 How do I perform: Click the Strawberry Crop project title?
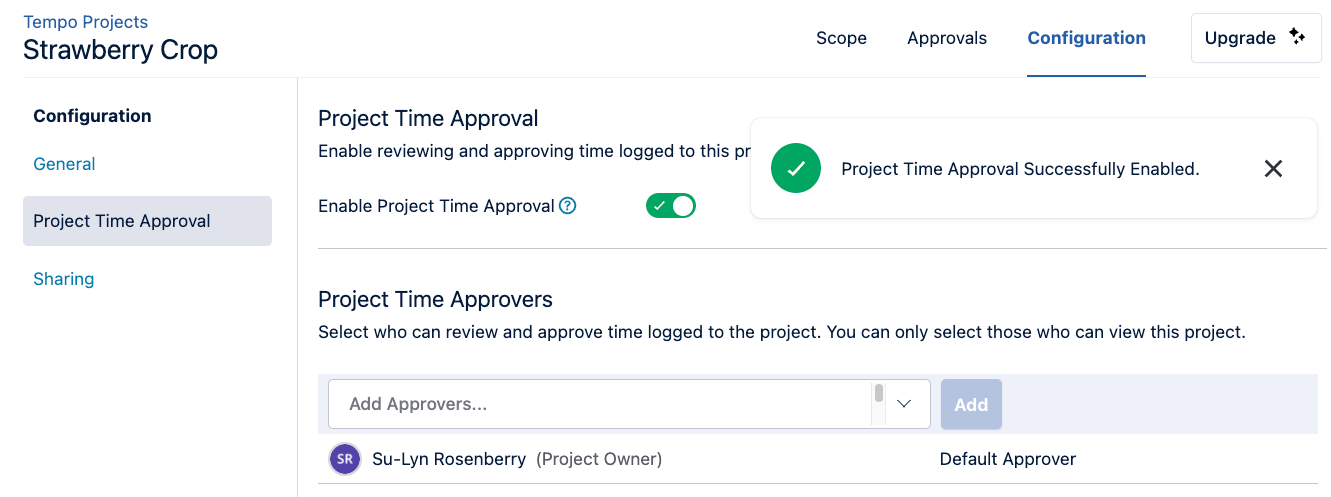[x=120, y=50]
